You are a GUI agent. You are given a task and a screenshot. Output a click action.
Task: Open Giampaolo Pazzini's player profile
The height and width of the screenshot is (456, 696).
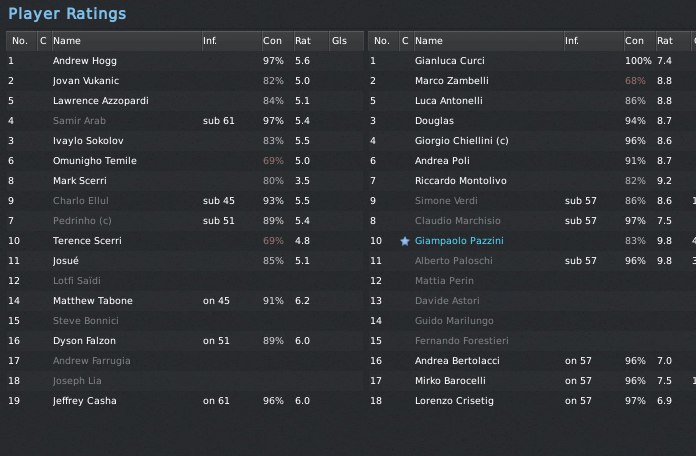tap(459, 241)
